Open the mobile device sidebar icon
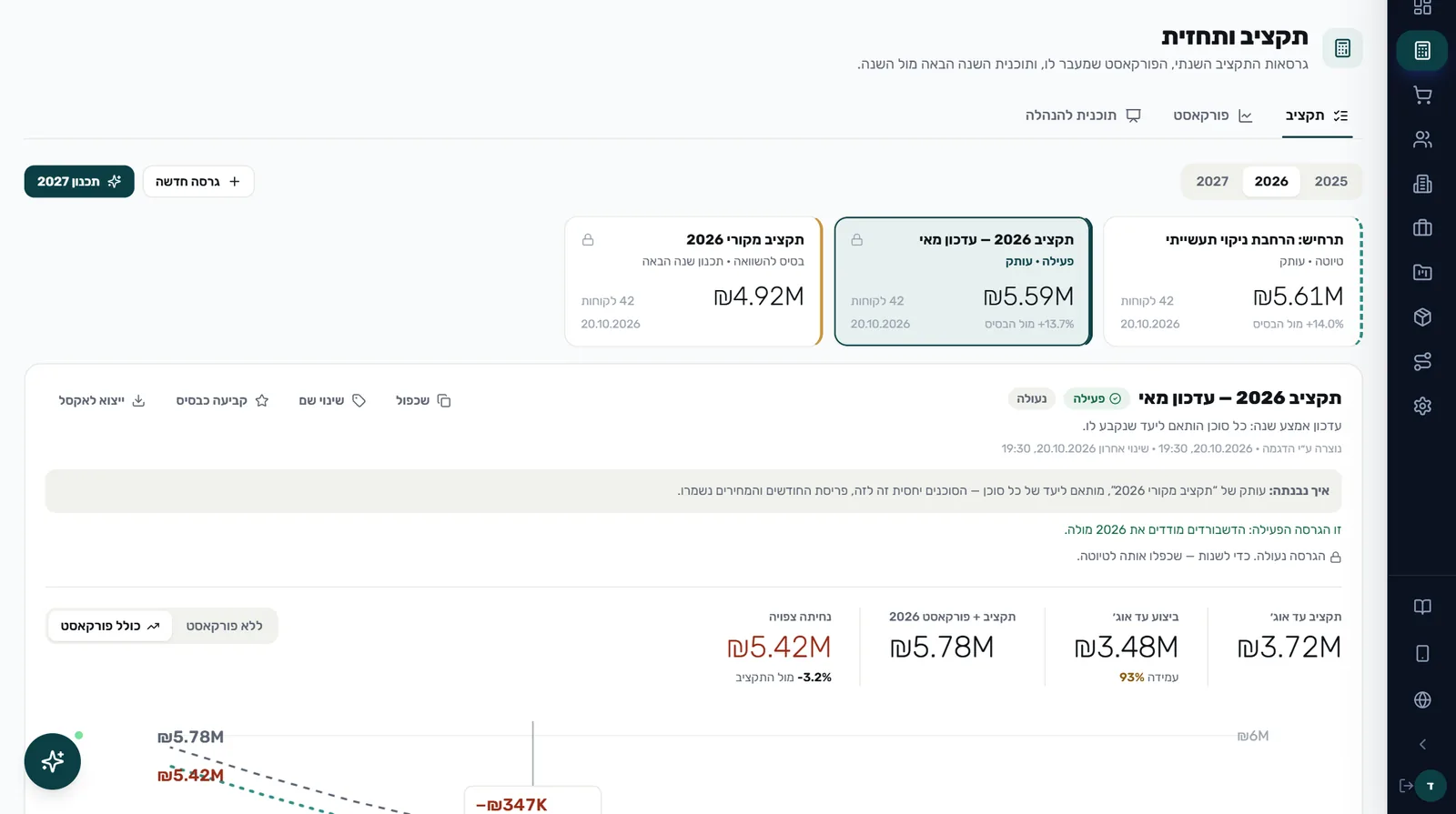Image resolution: width=1456 pixels, height=814 pixels. [1422, 653]
